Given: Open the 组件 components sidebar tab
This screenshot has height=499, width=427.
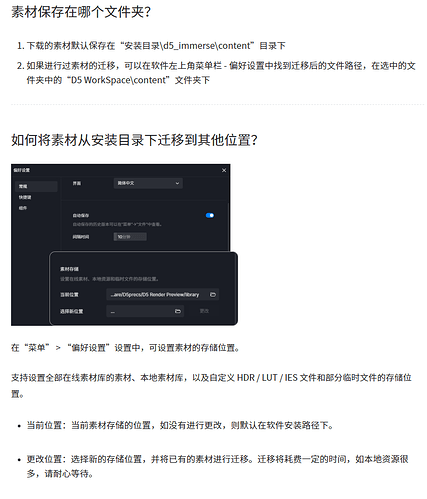Looking at the screenshot, I should [x=23, y=208].
